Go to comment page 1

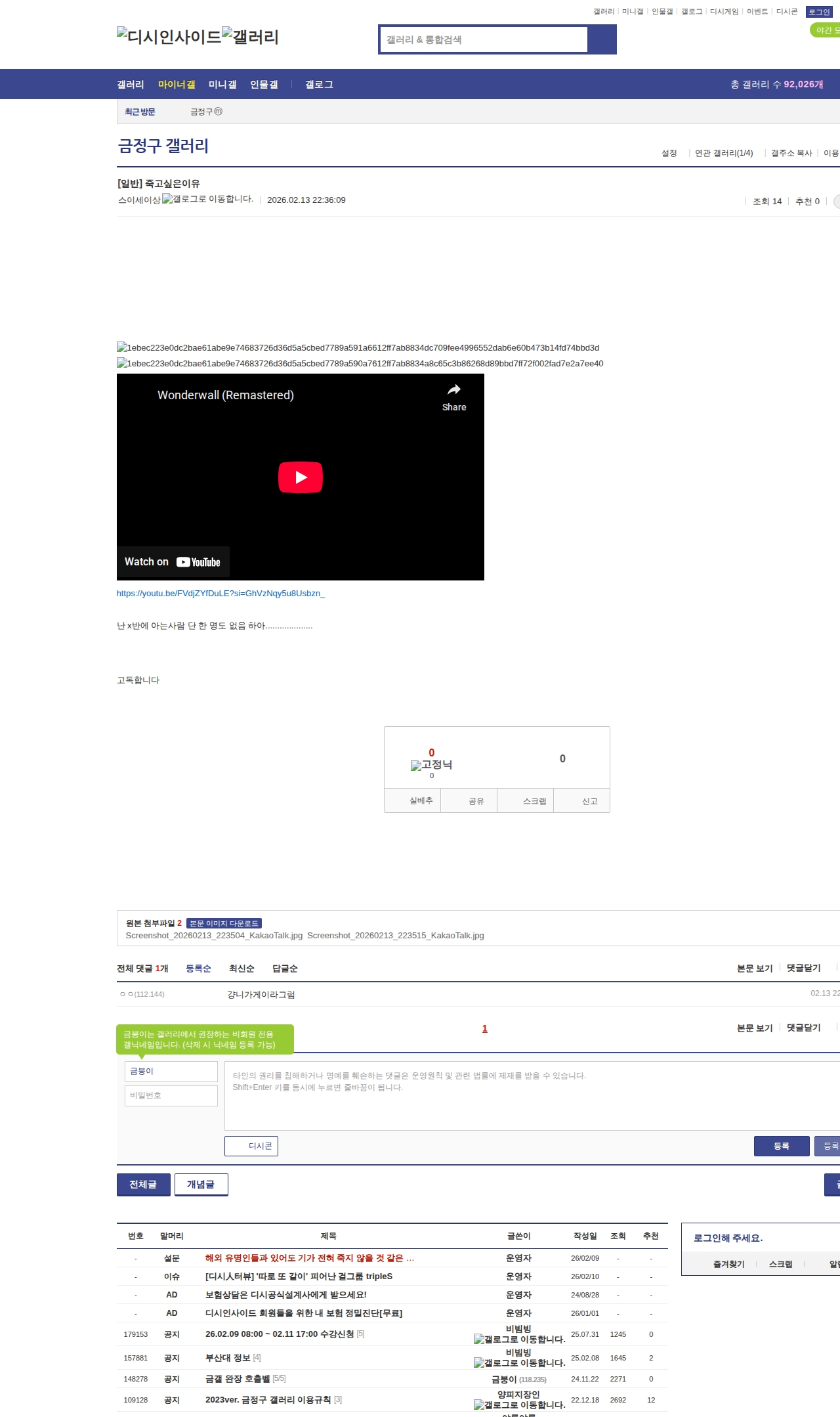pyautogui.click(x=485, y=1028)
